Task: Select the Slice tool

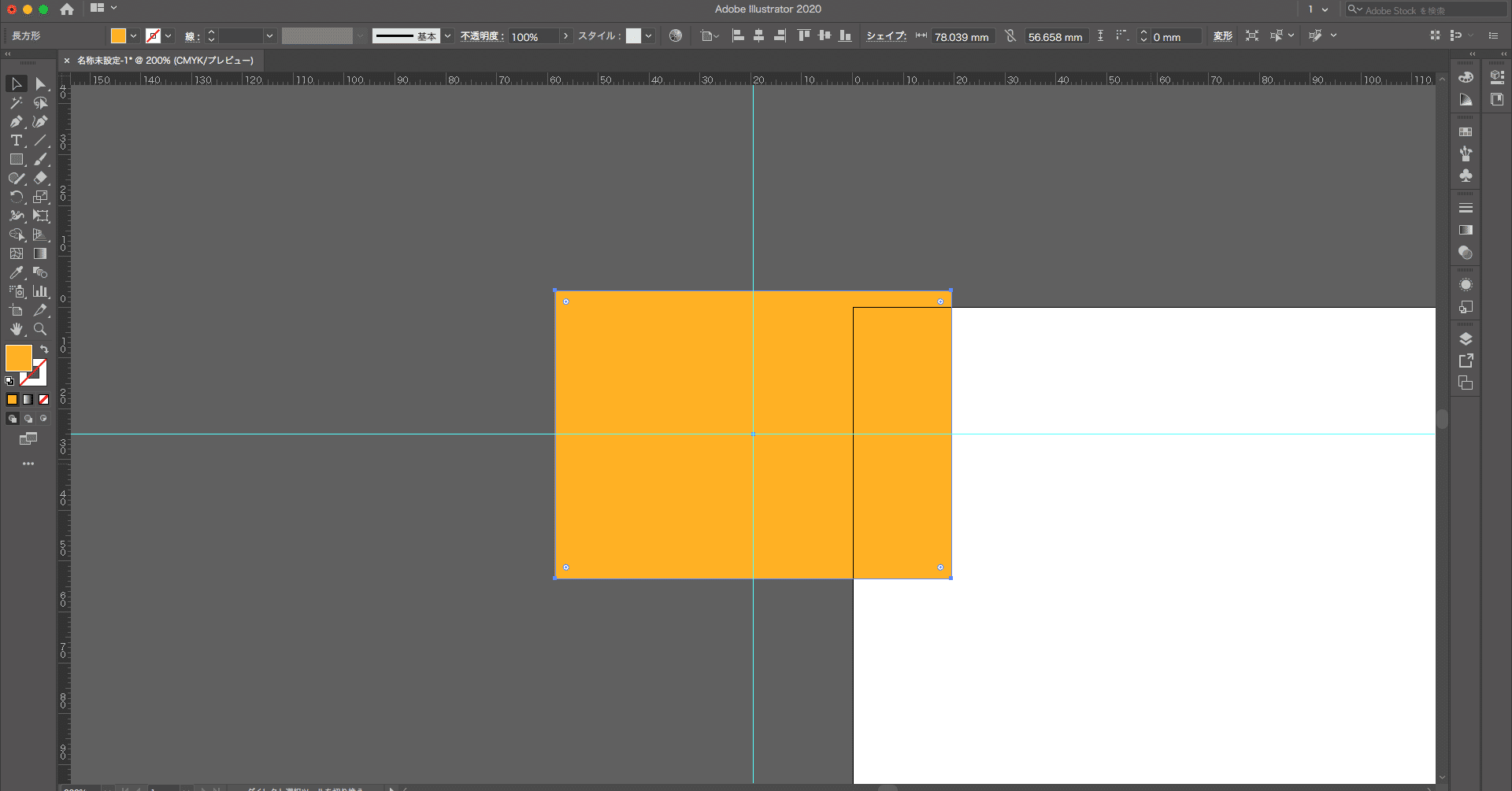Action: pyautogui.click(x=40, y=310)
